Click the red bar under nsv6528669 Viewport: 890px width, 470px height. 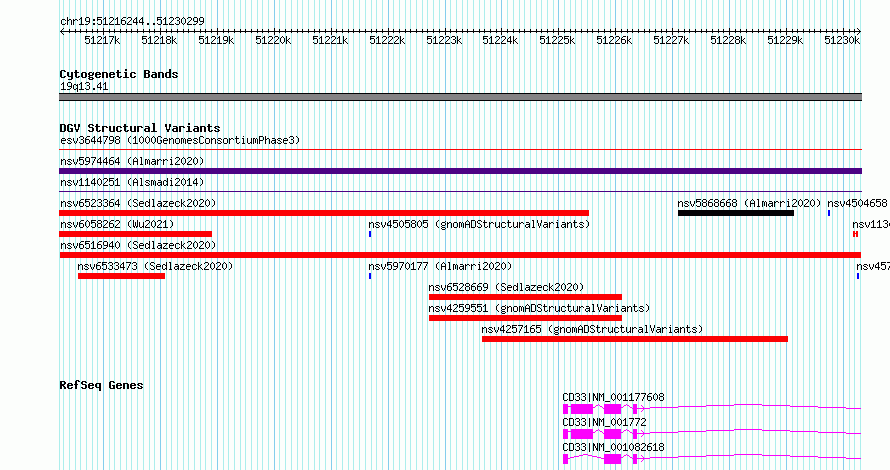click(526, 297)
